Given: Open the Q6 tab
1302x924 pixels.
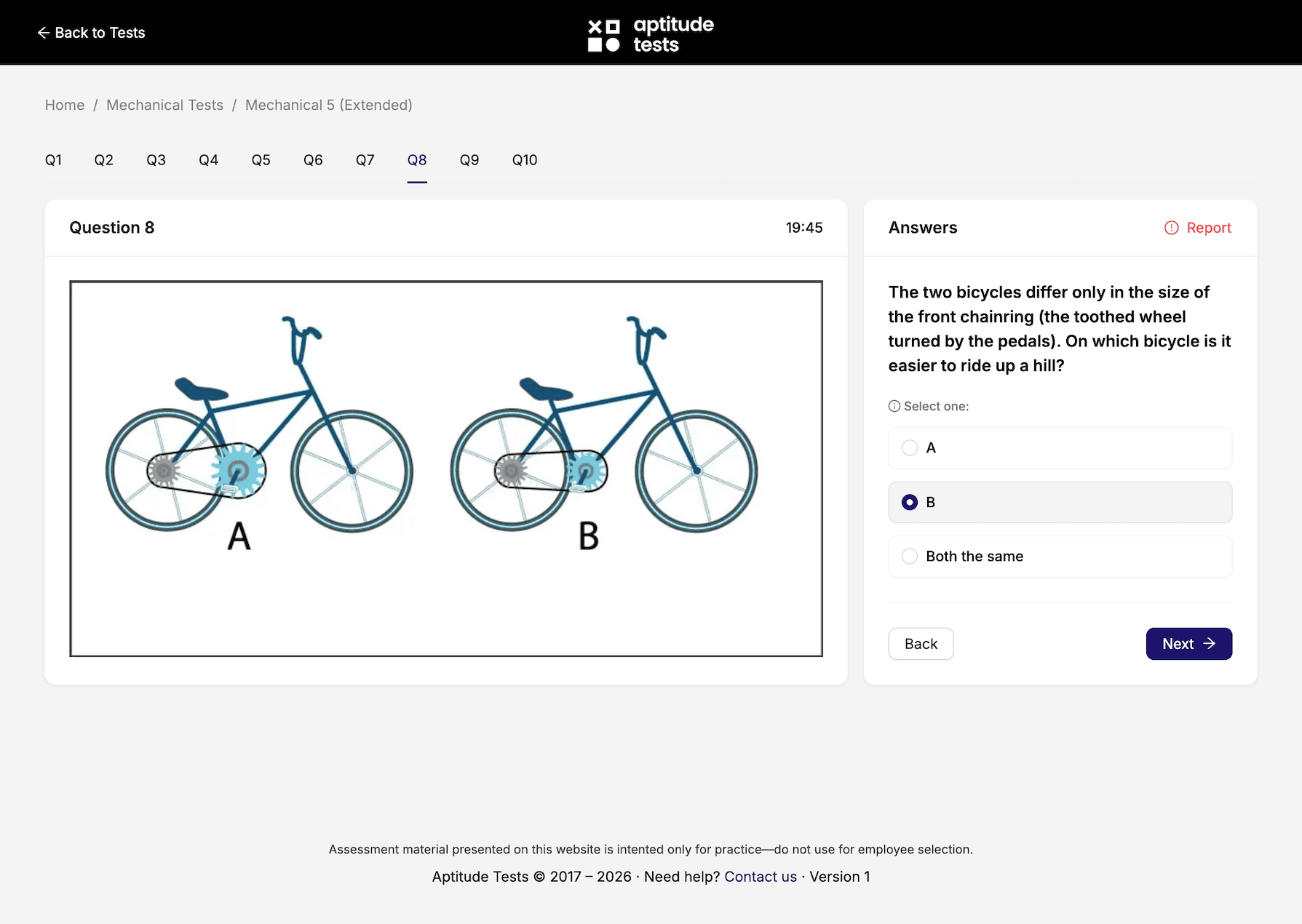Looking at the screenshot, I should point(313,160).
